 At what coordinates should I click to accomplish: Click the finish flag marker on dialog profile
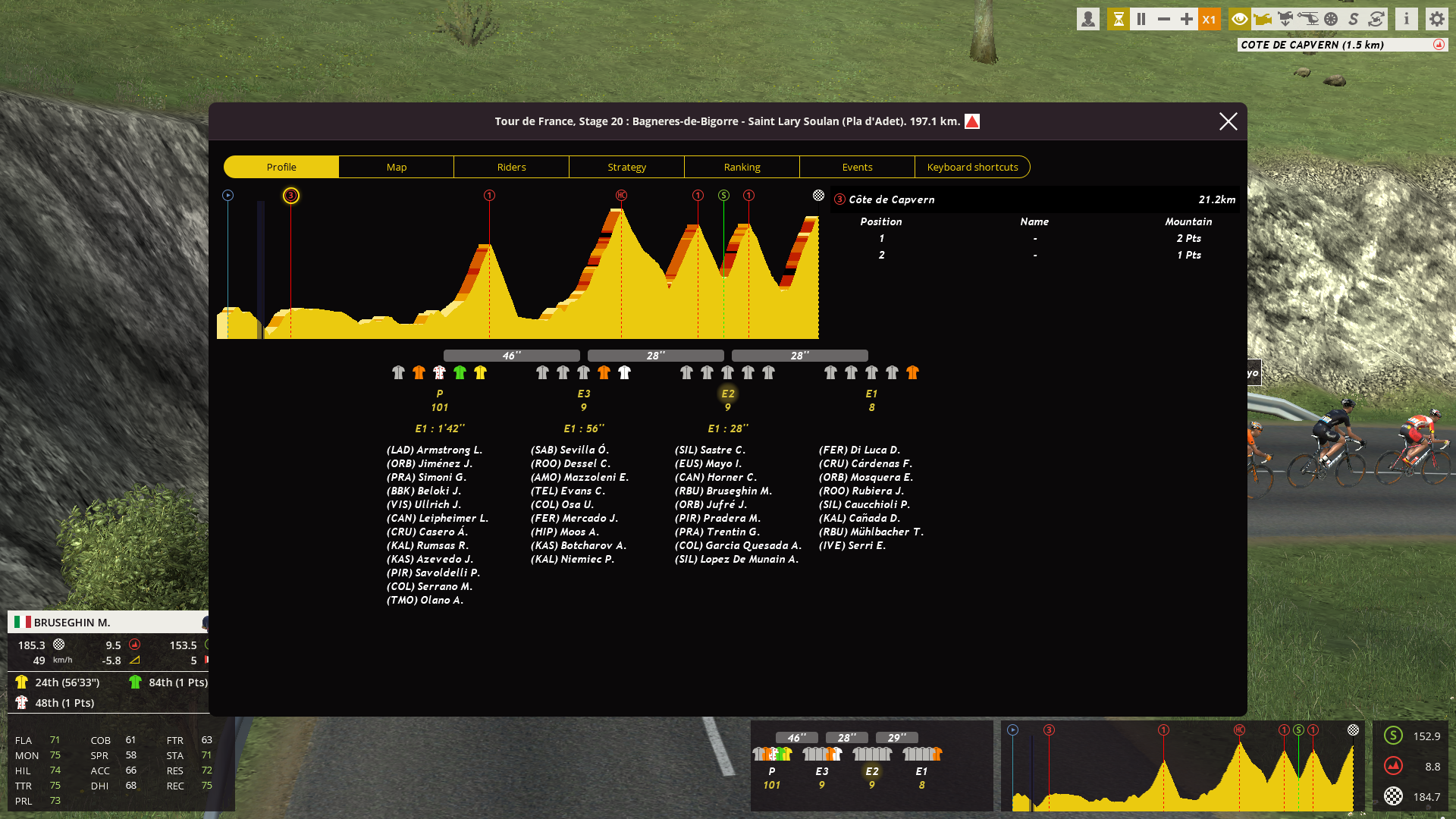tap(818, 196)
